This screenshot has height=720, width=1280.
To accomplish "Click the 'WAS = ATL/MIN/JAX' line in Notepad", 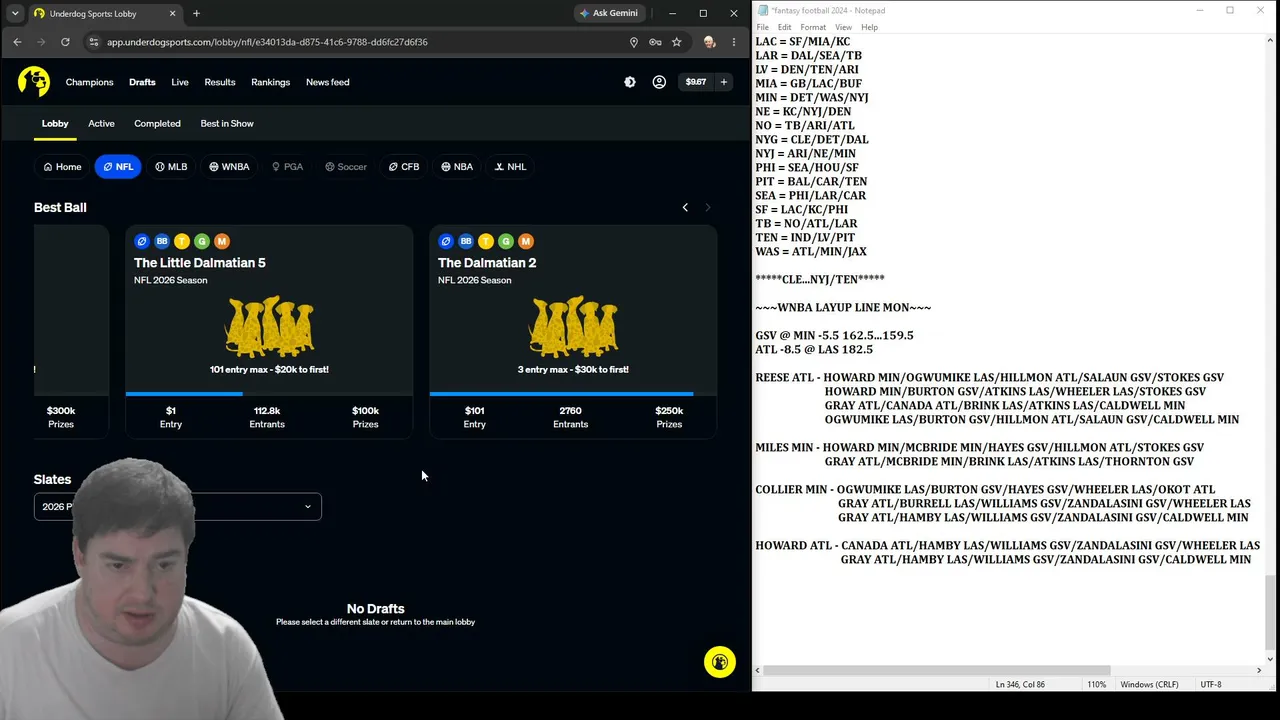I will pyautogui.click(x=811, y=252).
